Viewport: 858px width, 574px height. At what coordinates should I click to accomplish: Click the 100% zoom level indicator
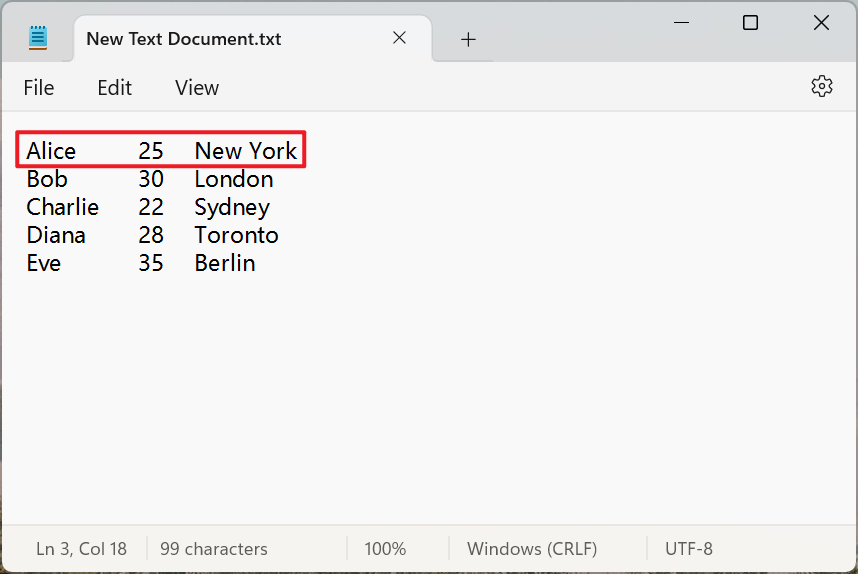385,549
